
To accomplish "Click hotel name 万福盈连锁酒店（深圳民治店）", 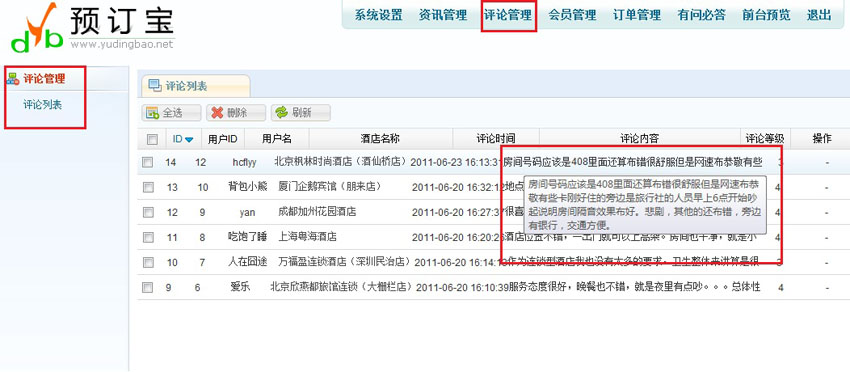I will pyautogui.click(x=344, y=262).
